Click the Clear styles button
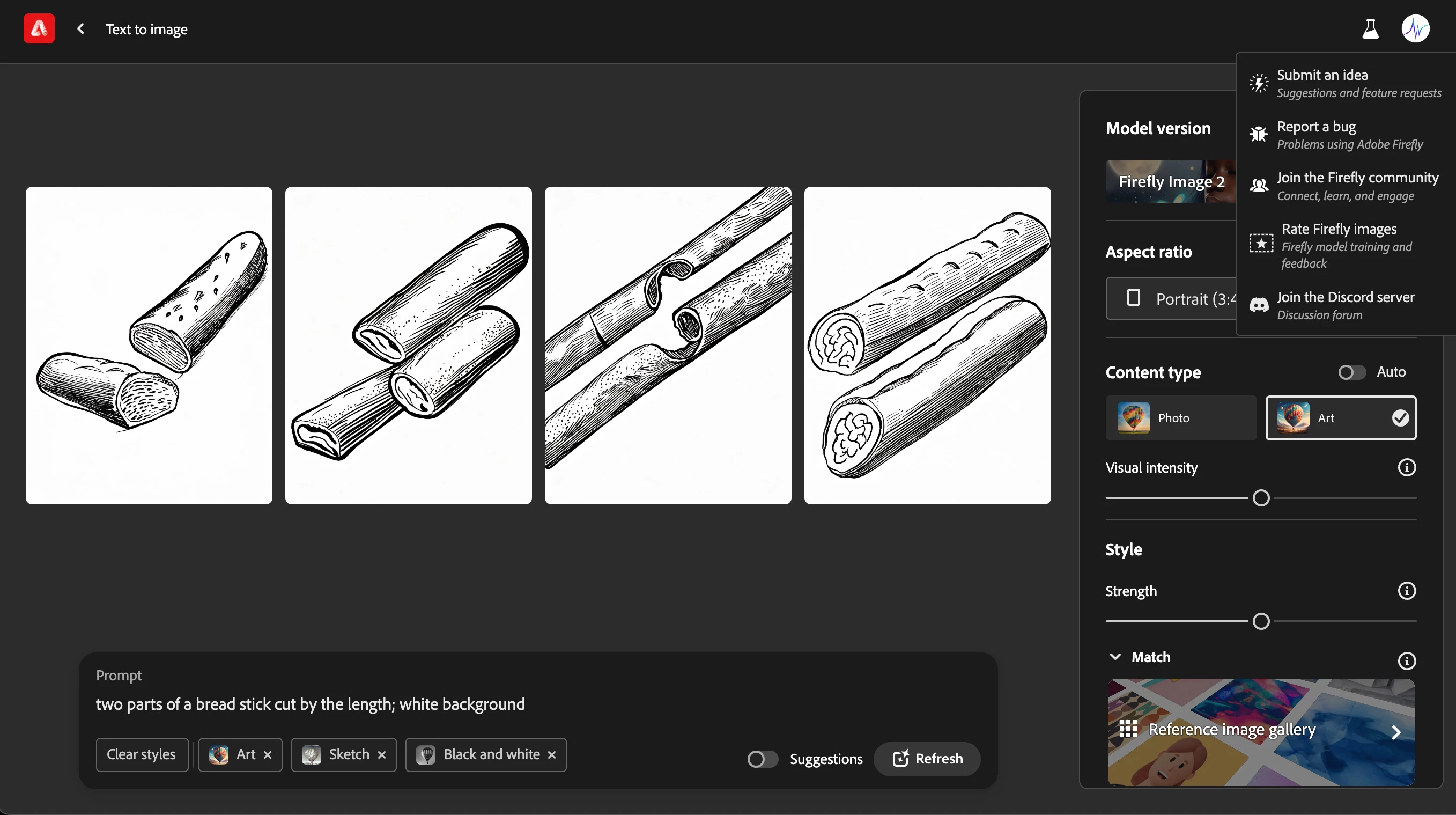This screenshot has width=1456, height=815. (x=141, y=754)
